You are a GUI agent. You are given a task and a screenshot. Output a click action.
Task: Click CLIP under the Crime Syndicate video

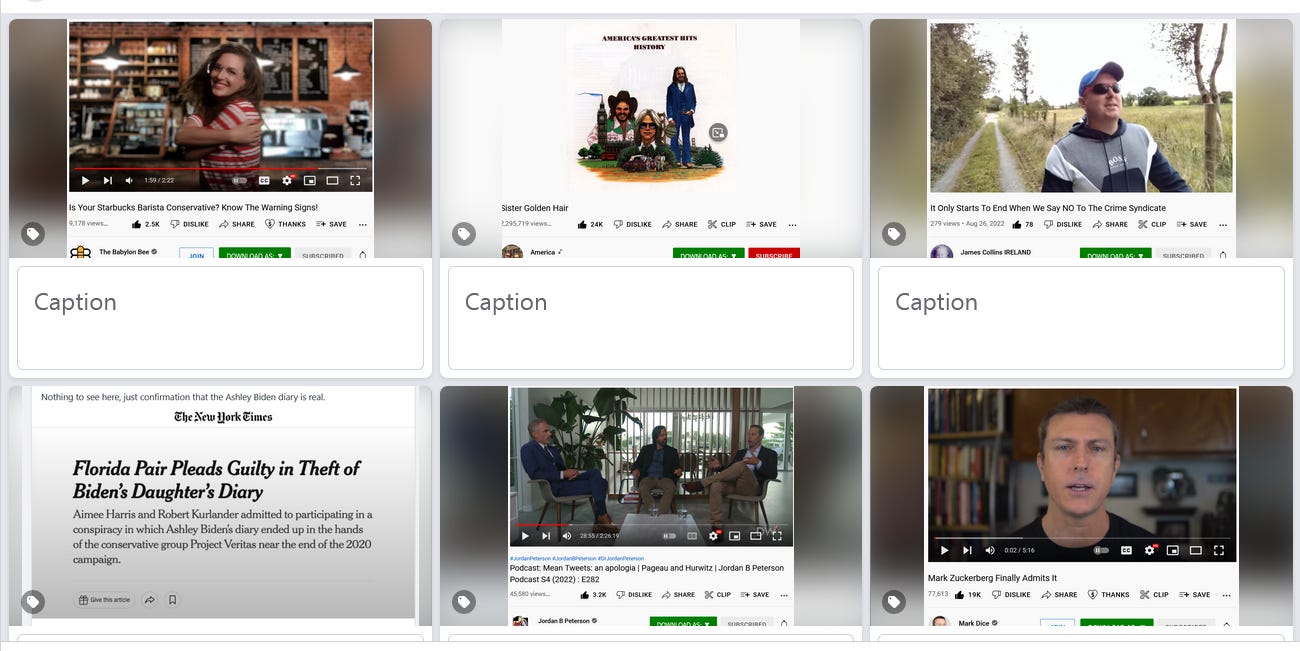pos(1152,224)
